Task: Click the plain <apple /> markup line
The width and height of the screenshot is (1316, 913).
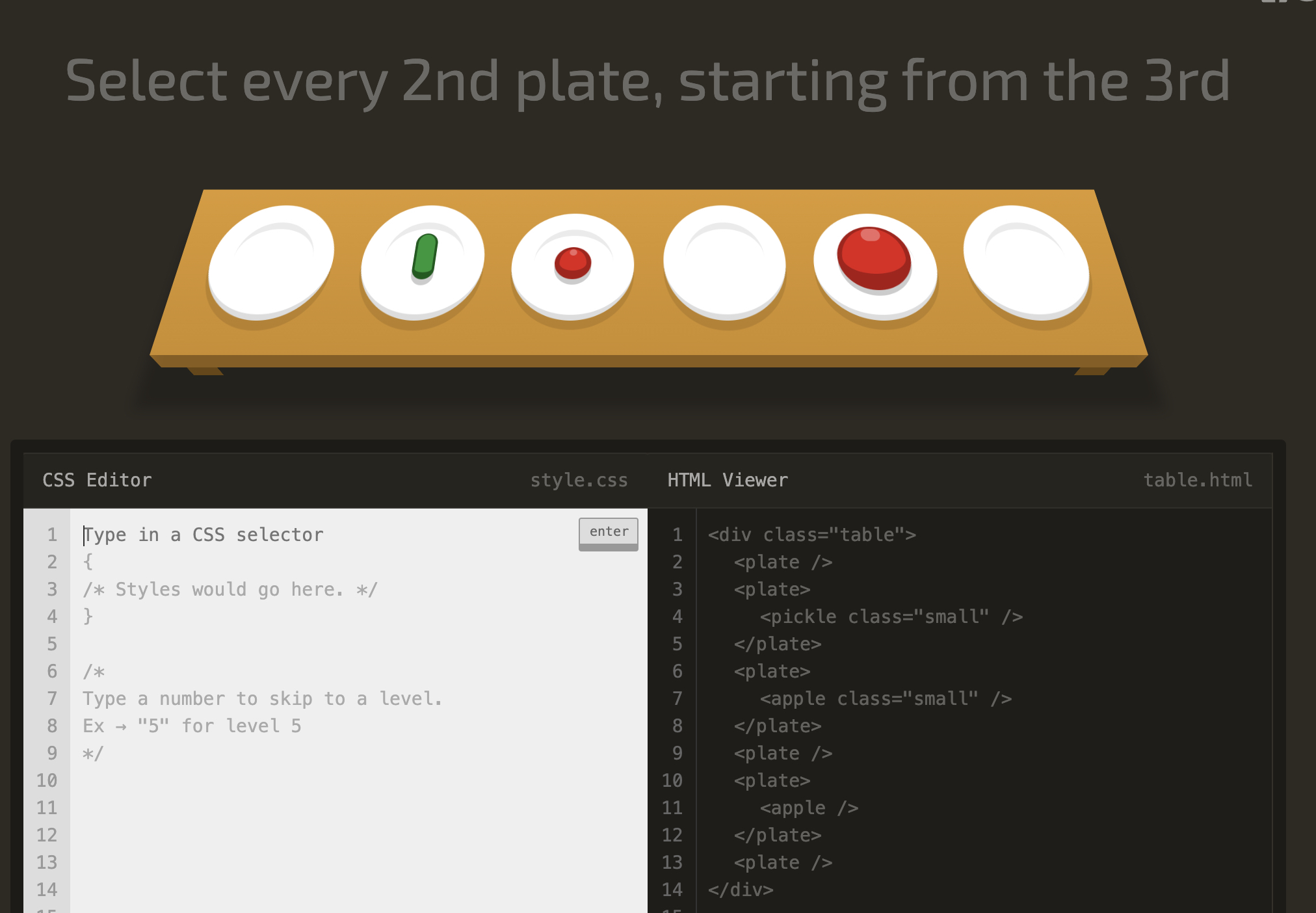Action: tap(809, 808)
